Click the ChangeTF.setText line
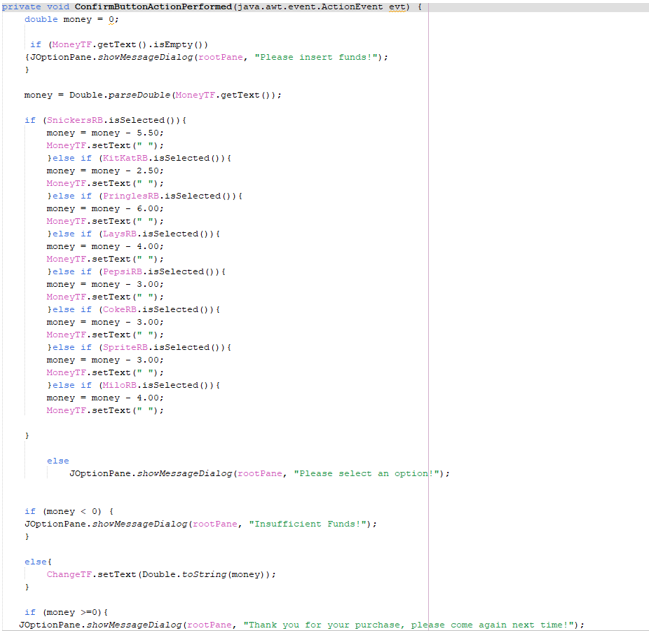655x632 pixels. [161, 574]
